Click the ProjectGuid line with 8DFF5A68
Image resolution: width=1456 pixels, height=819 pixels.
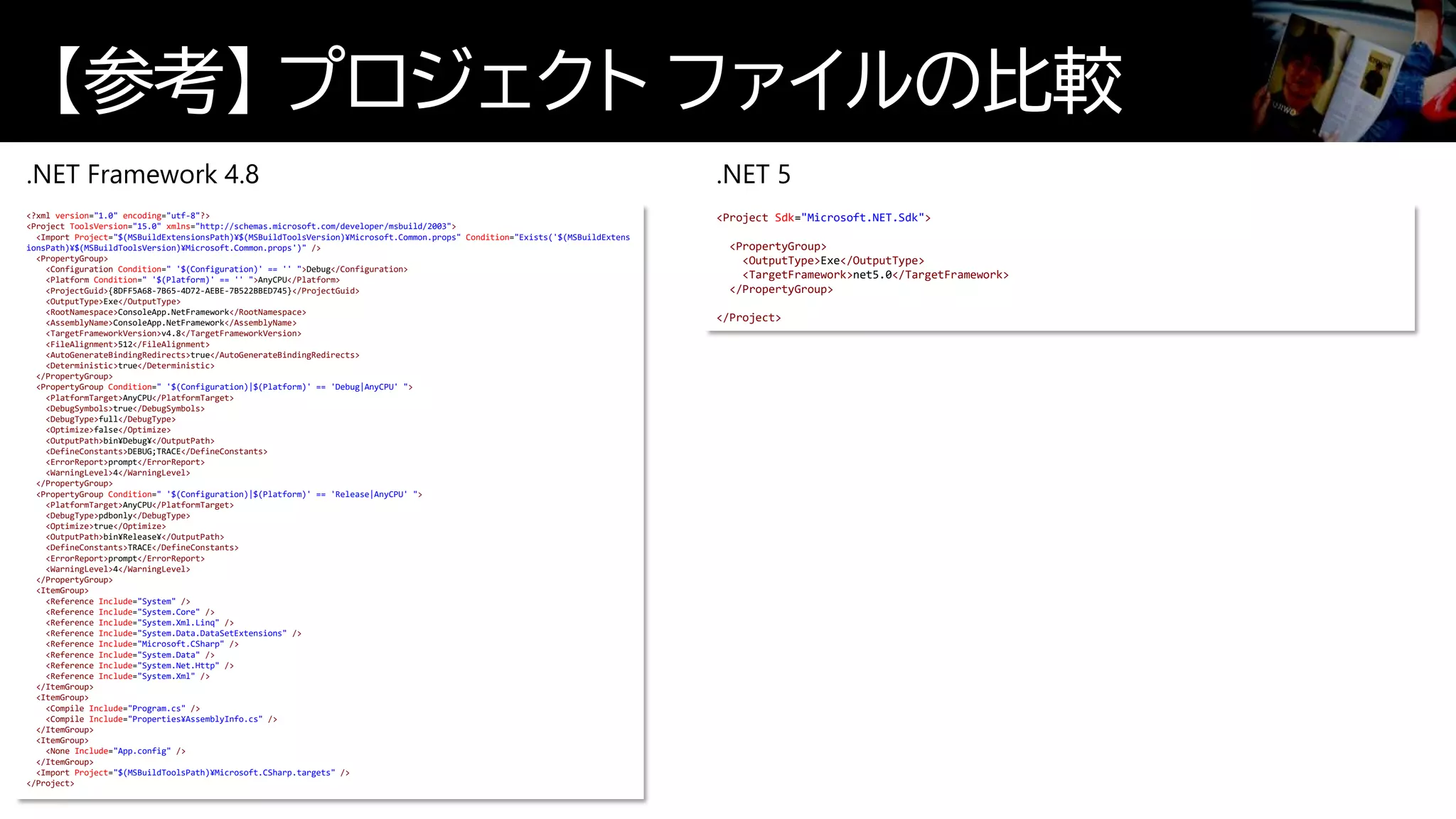tap(203, 291)
